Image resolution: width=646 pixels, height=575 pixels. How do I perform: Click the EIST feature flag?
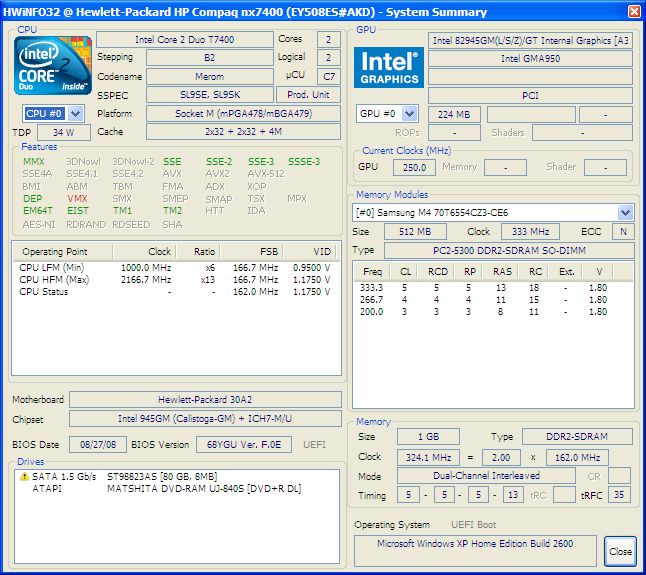click(77, 210)
